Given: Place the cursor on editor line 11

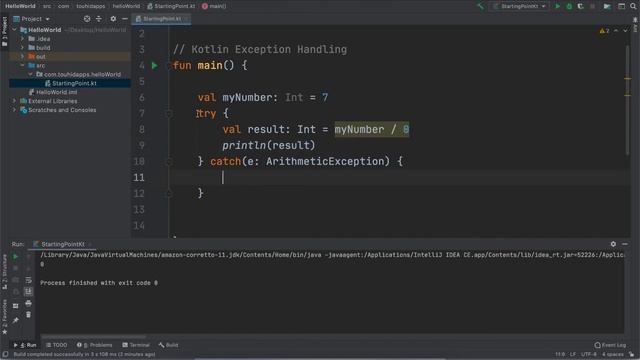Looking at the screenshot, I should 400,178.
